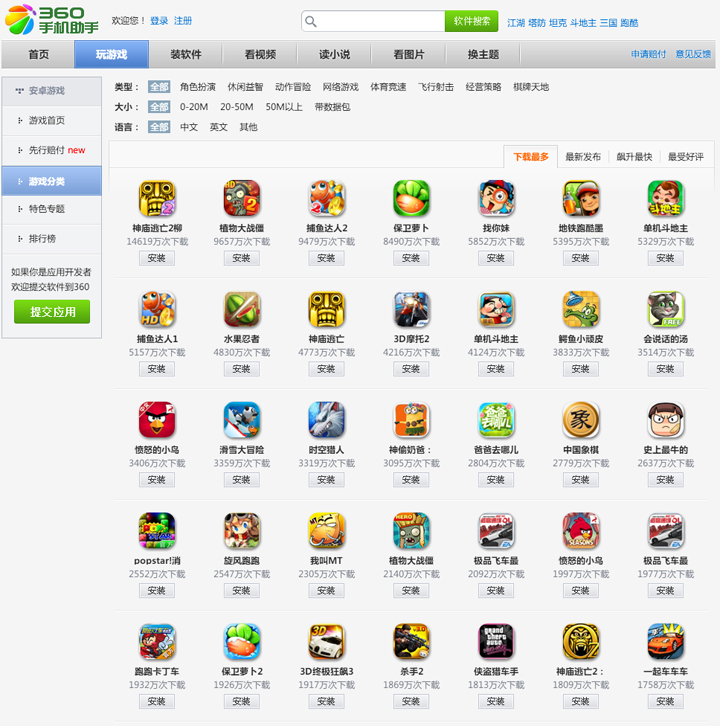Install 水果忍者 via its 安装 button
Viewport: 720px width, 726px height.
(x=242, y=369)
